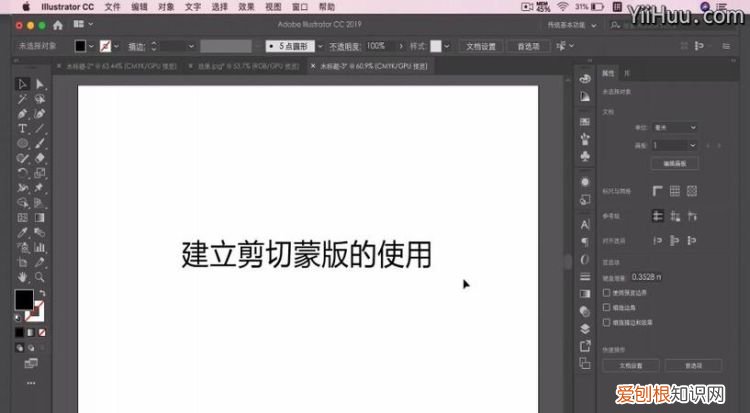Select the Shaper/Pencil tool
The image size is (750, 413).
tap(22, 158)
